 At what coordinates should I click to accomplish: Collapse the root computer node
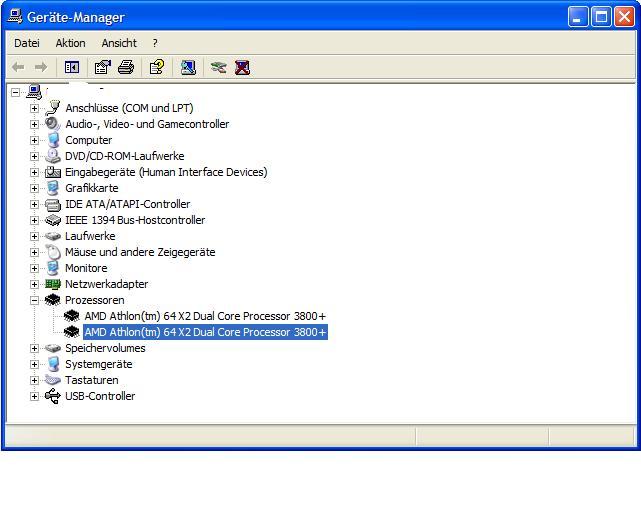[x=16, y=92]
